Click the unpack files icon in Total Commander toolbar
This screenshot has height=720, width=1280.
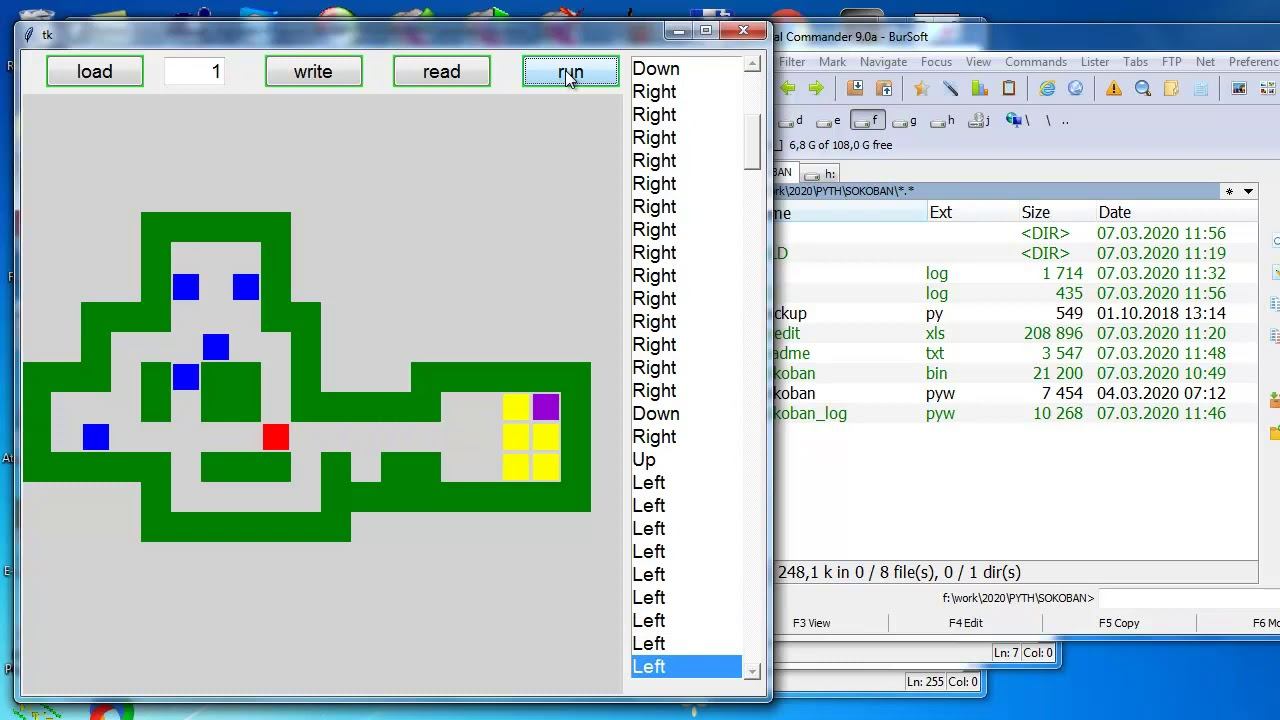pyautogui.click(x=884, y=88)
